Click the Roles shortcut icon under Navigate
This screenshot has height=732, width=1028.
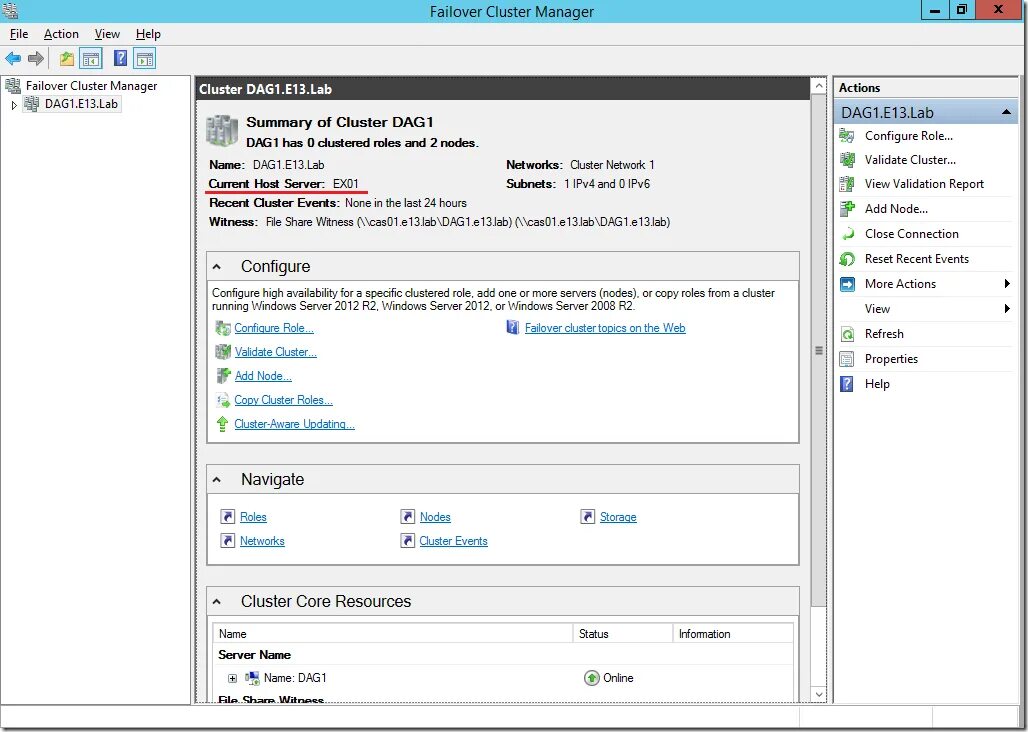(x=227, y=516)
